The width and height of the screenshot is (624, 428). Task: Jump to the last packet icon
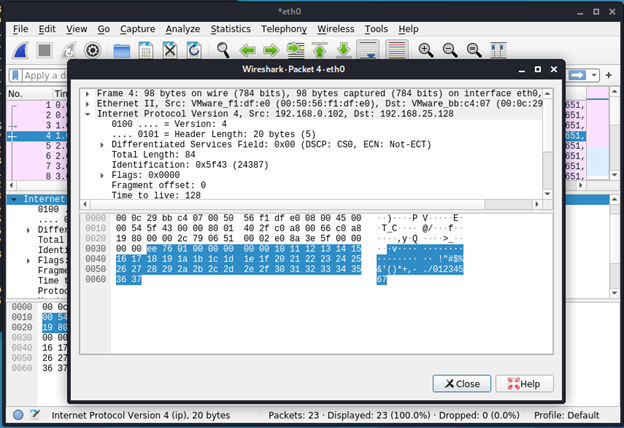point(343,51)
